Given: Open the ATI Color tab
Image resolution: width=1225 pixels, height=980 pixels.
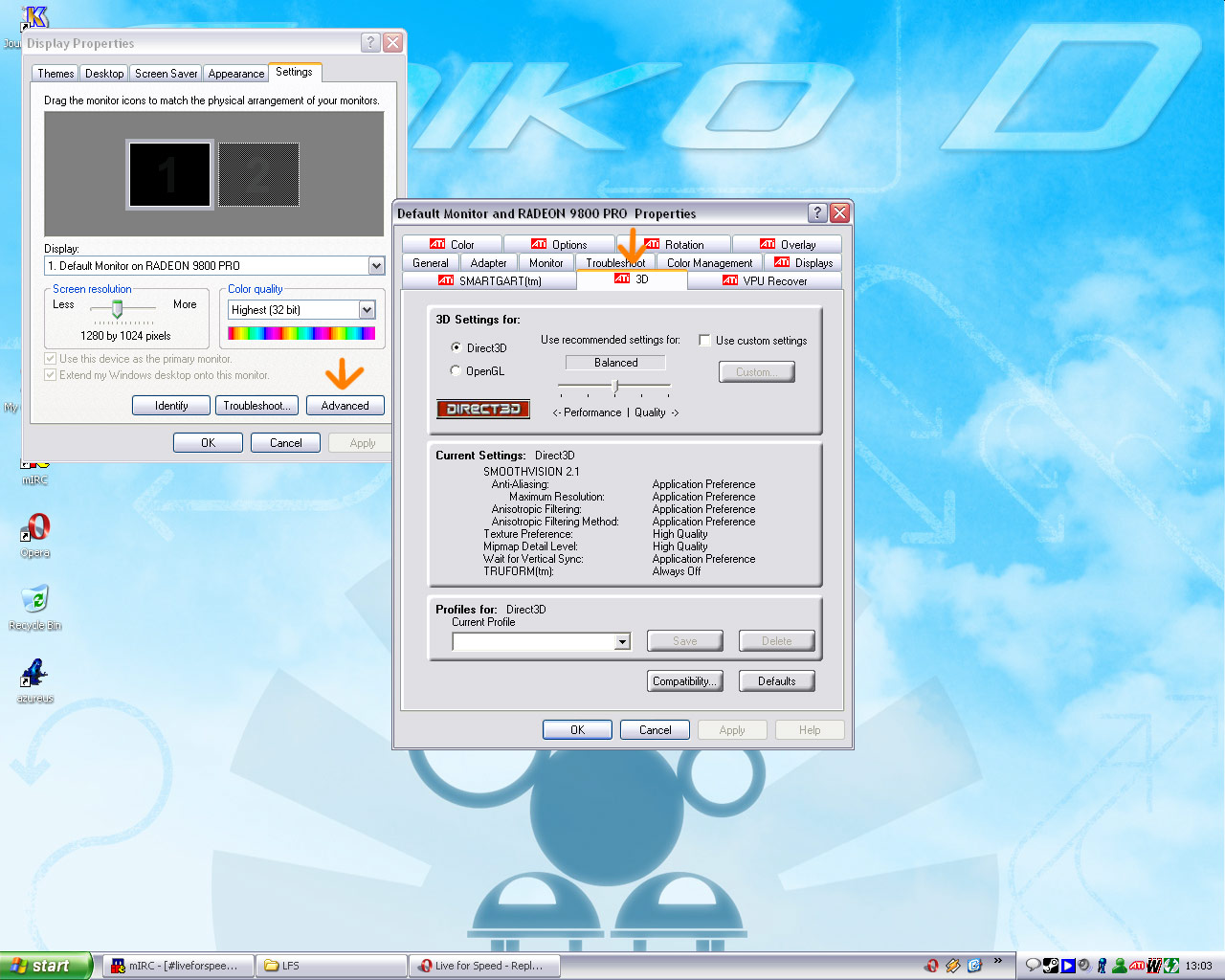Looking at the screenshot, I should pos(453,245).
